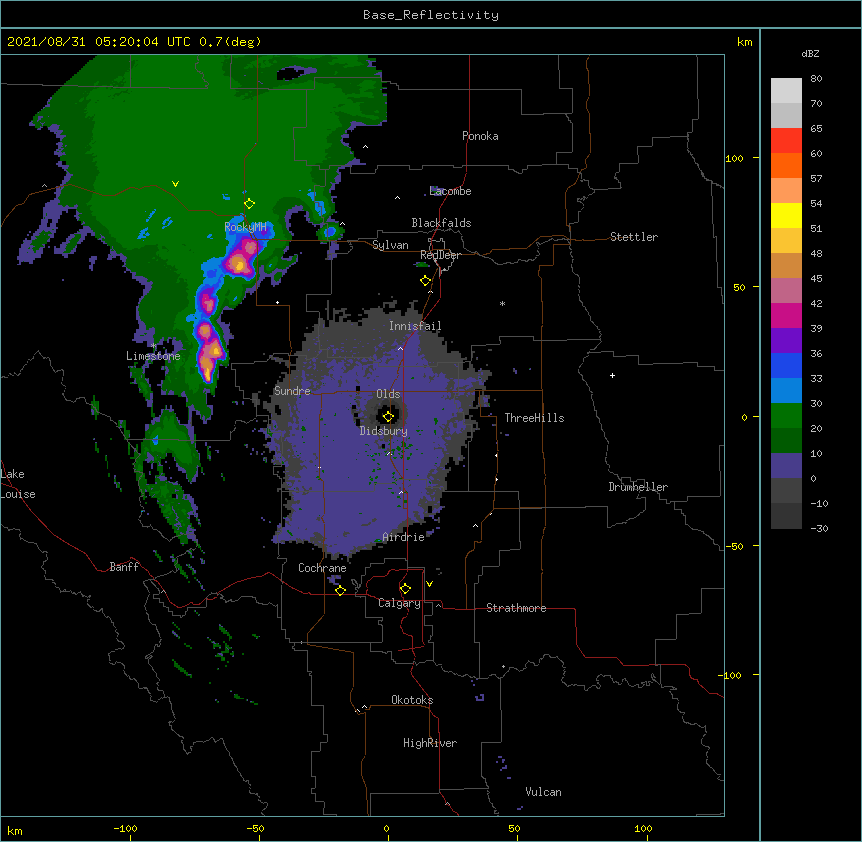
Task: Click the Blackfalds label
Action: click(441, 223)
